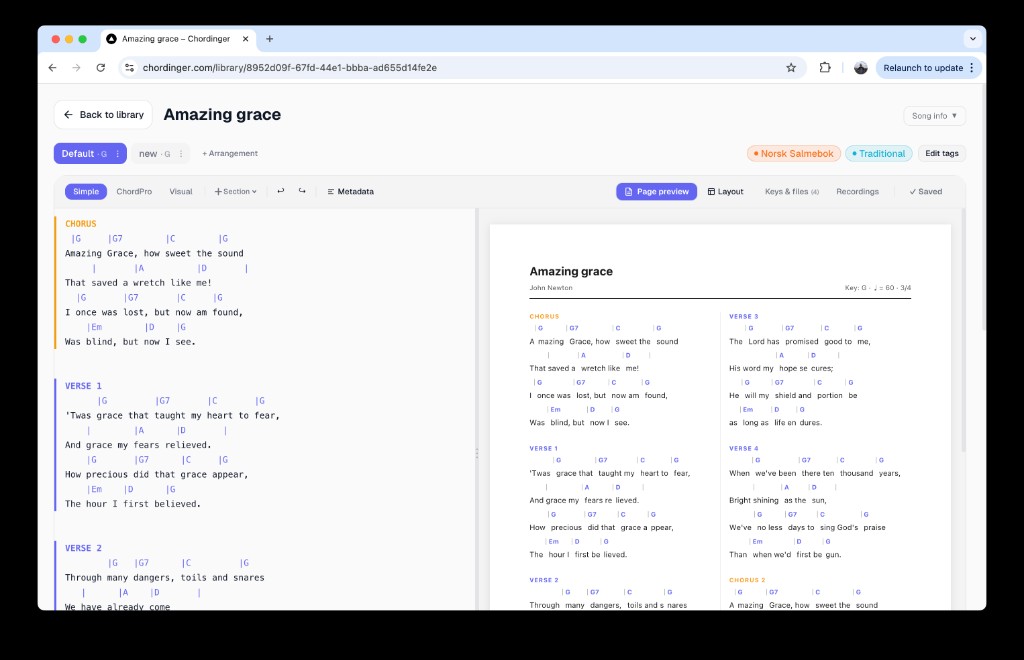Open a new browser tab
The width and height of the screenshot is (1024, 660).
pyautogui.click(x=269, y=39)
